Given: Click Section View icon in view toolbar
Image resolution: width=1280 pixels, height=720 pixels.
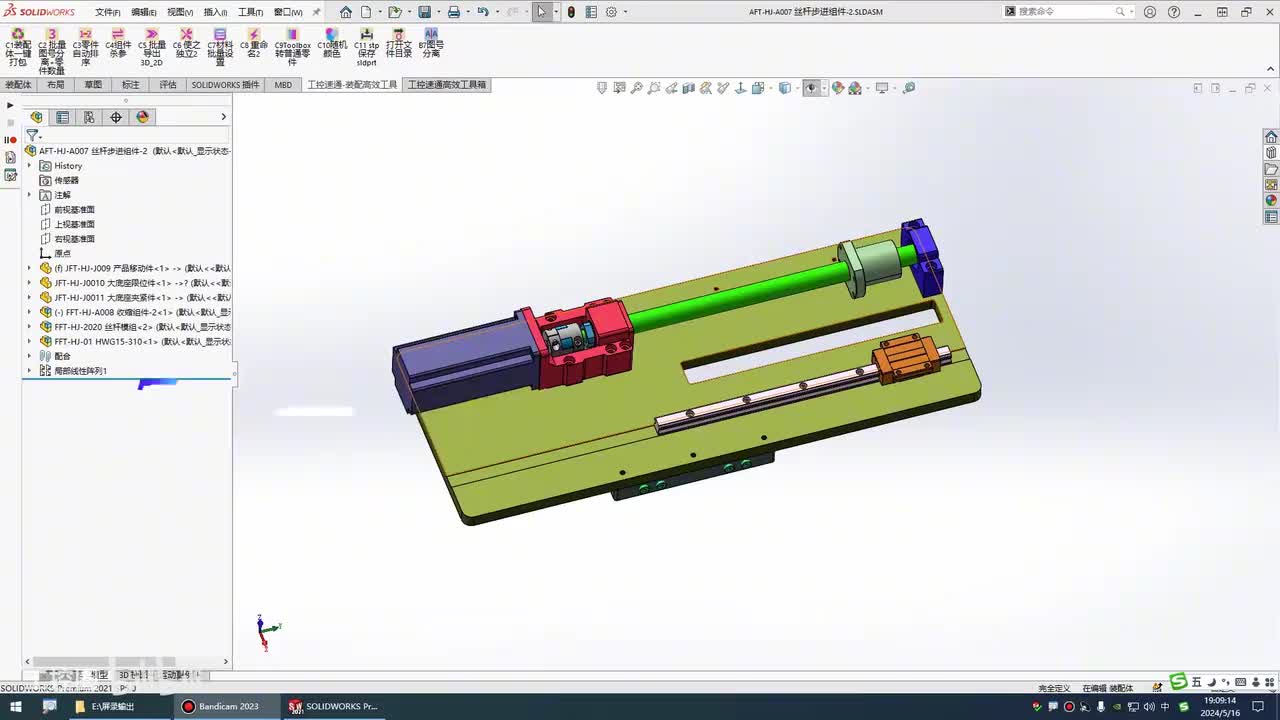Looking at the screenshot, I should pyautogui.click(x=689, y=88).
